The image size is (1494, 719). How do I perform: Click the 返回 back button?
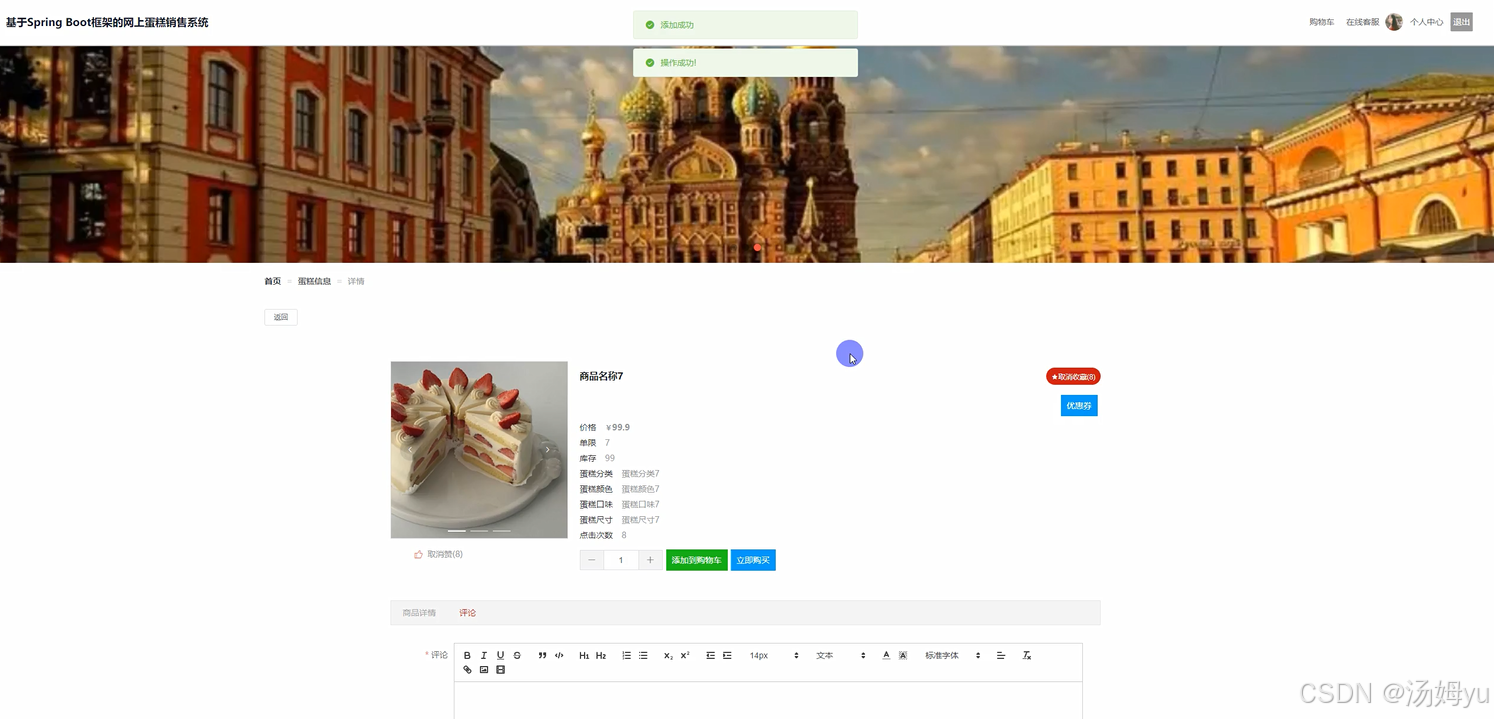281,317
